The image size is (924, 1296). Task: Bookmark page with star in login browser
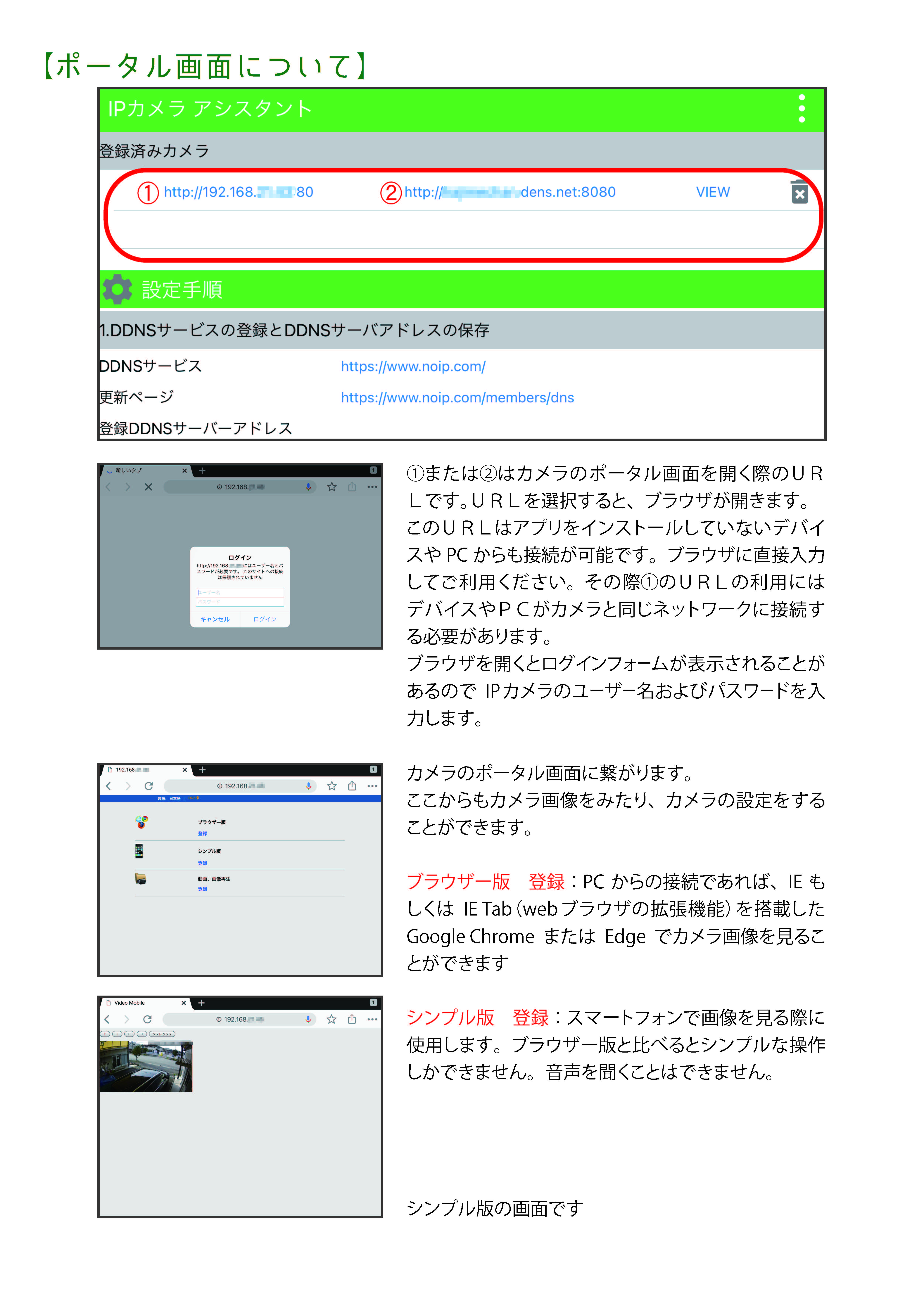tap(332, 487)
